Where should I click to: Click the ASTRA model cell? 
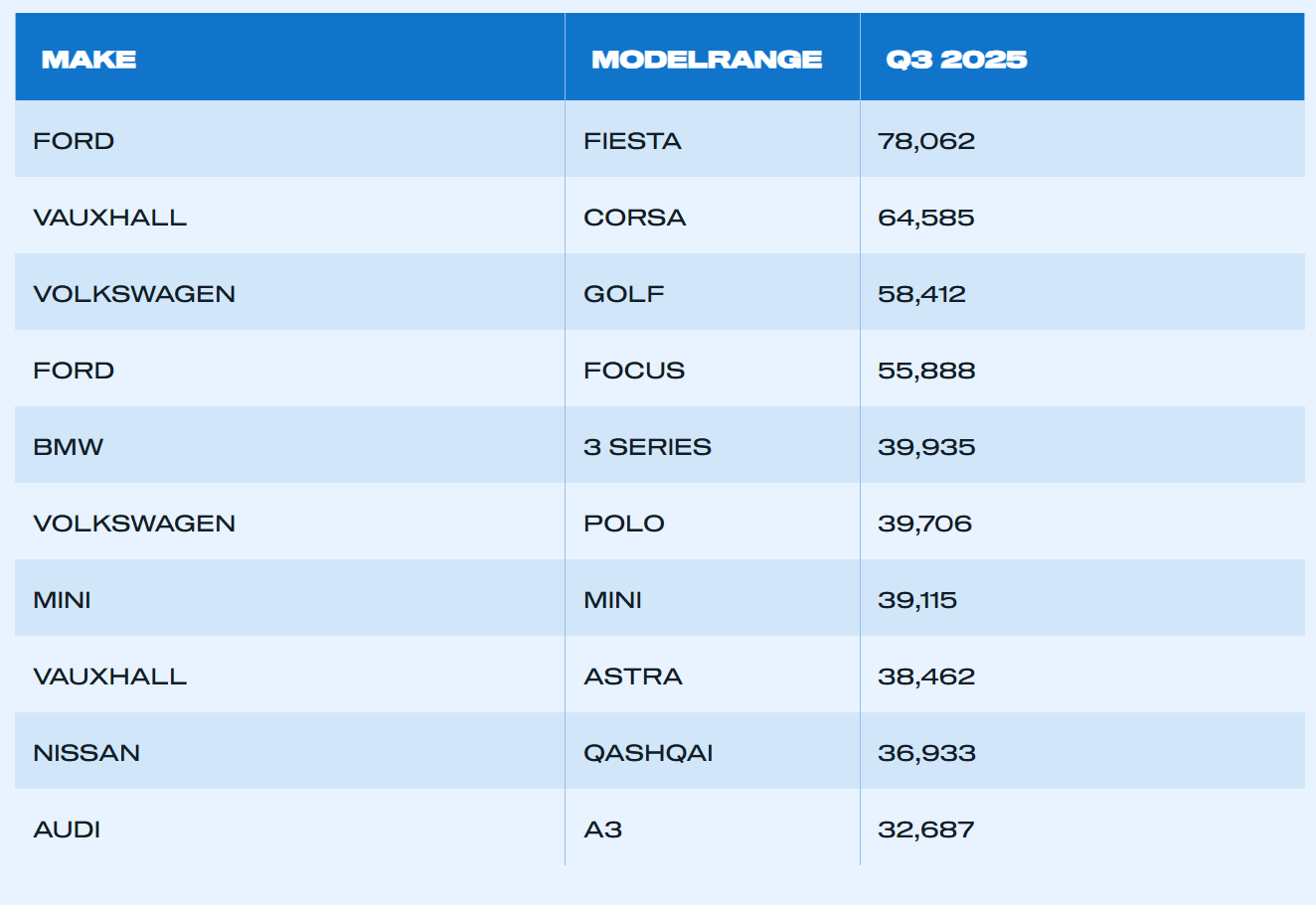pyautogui.click(x=632, y=677)
